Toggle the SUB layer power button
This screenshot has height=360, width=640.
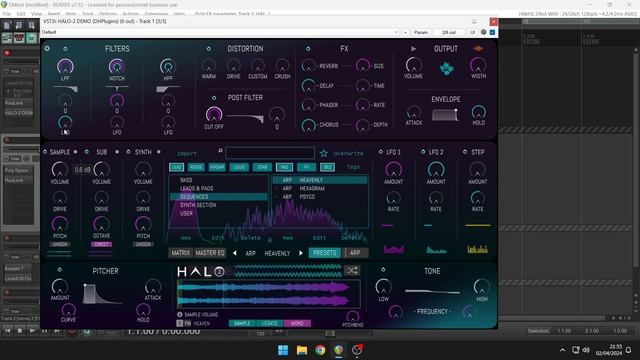click(x=87, y=152)
